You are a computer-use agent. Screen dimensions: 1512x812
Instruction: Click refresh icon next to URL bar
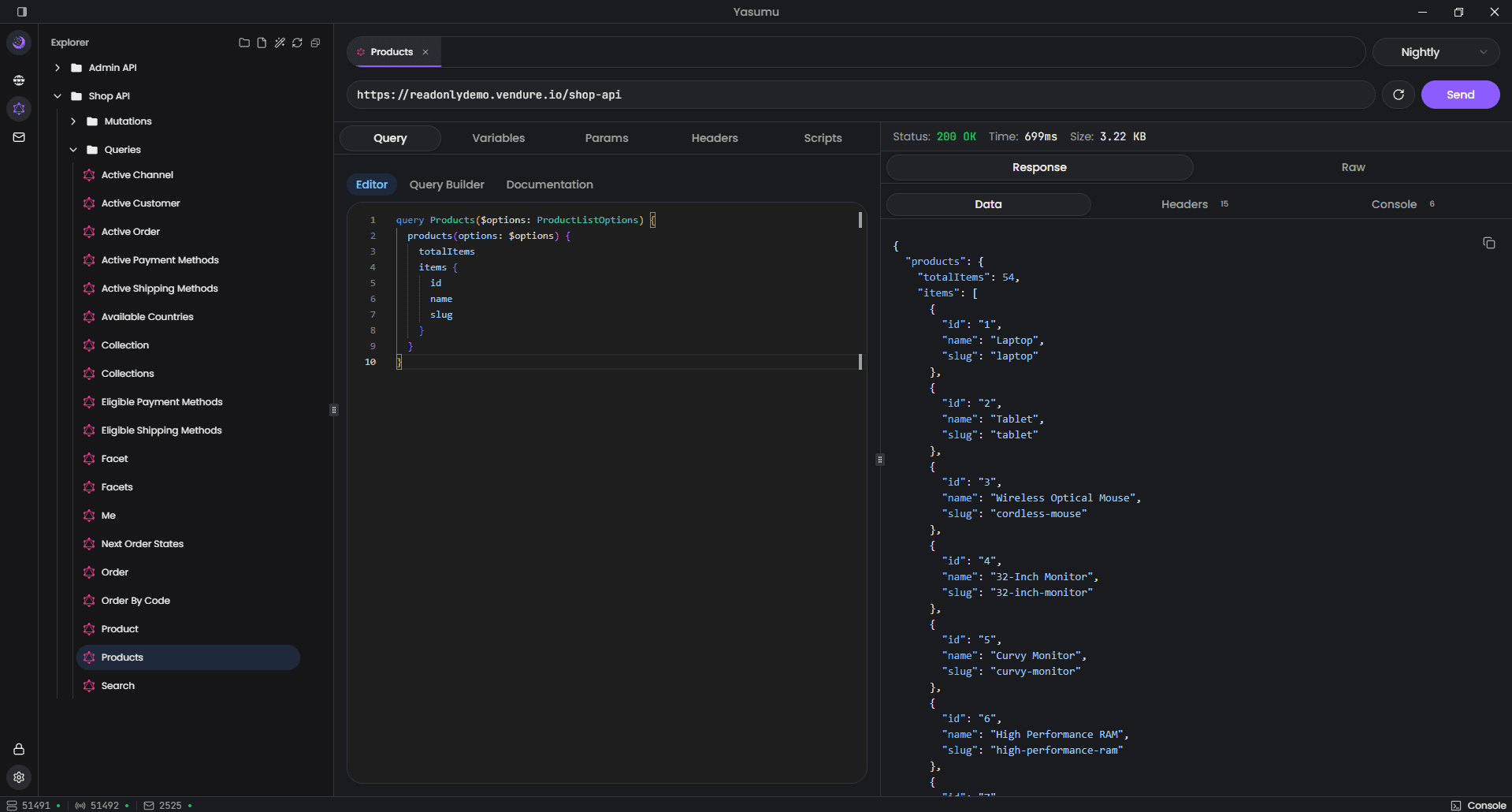[x=1399, y=95]
